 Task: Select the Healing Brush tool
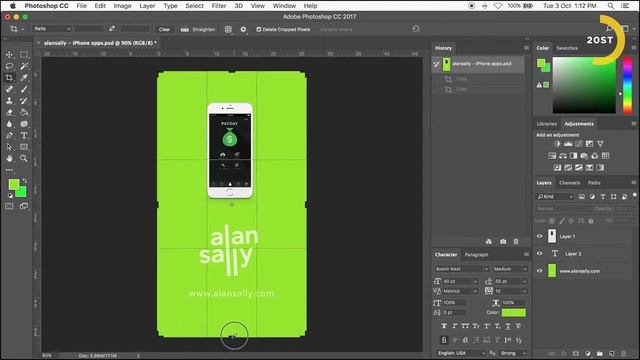point(9,89)
